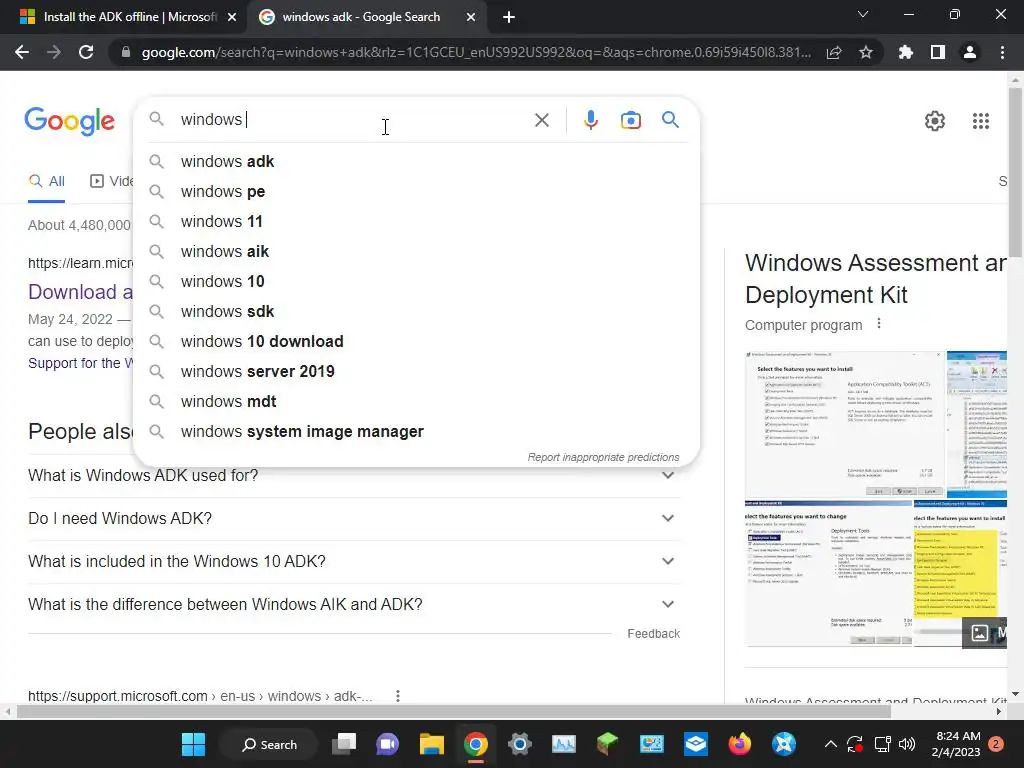Open the Google apps grid
The width and height of the screenshot is (1024, 768).
coord(980,121)
